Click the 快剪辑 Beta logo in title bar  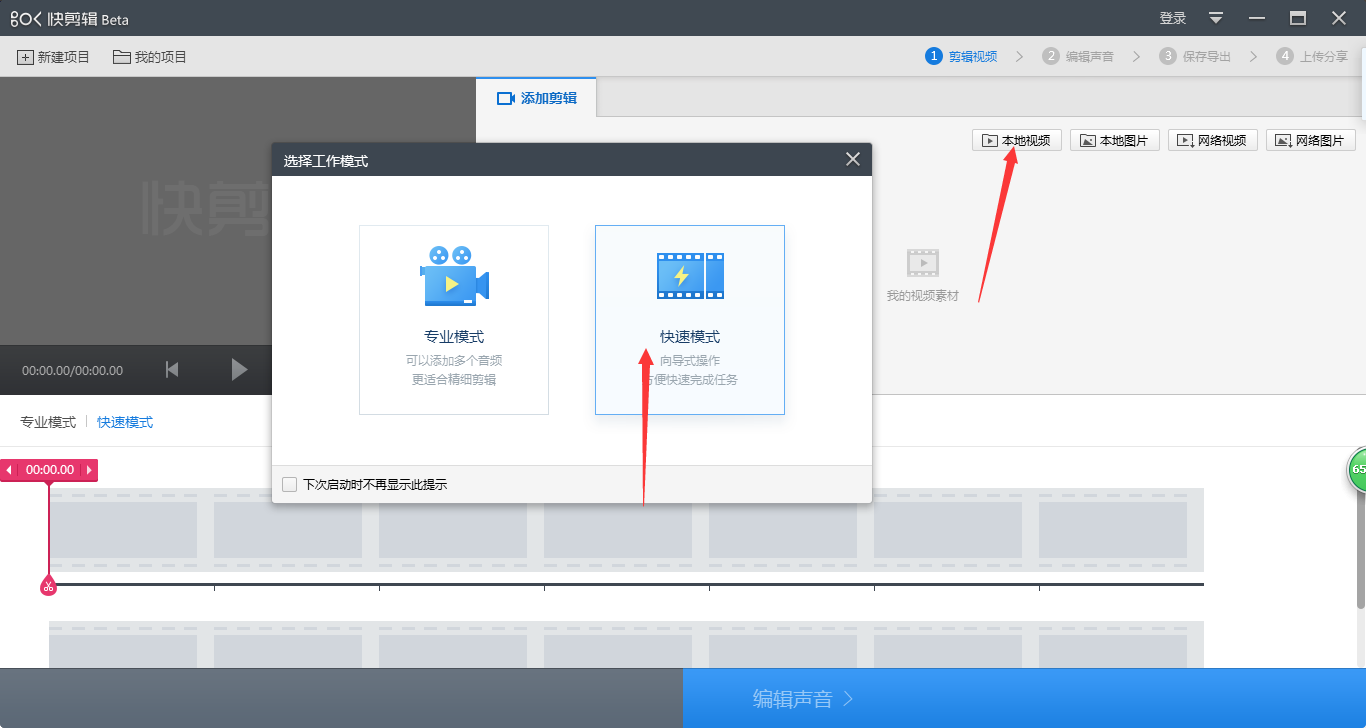pyautogui.click(x=70, y=19)
